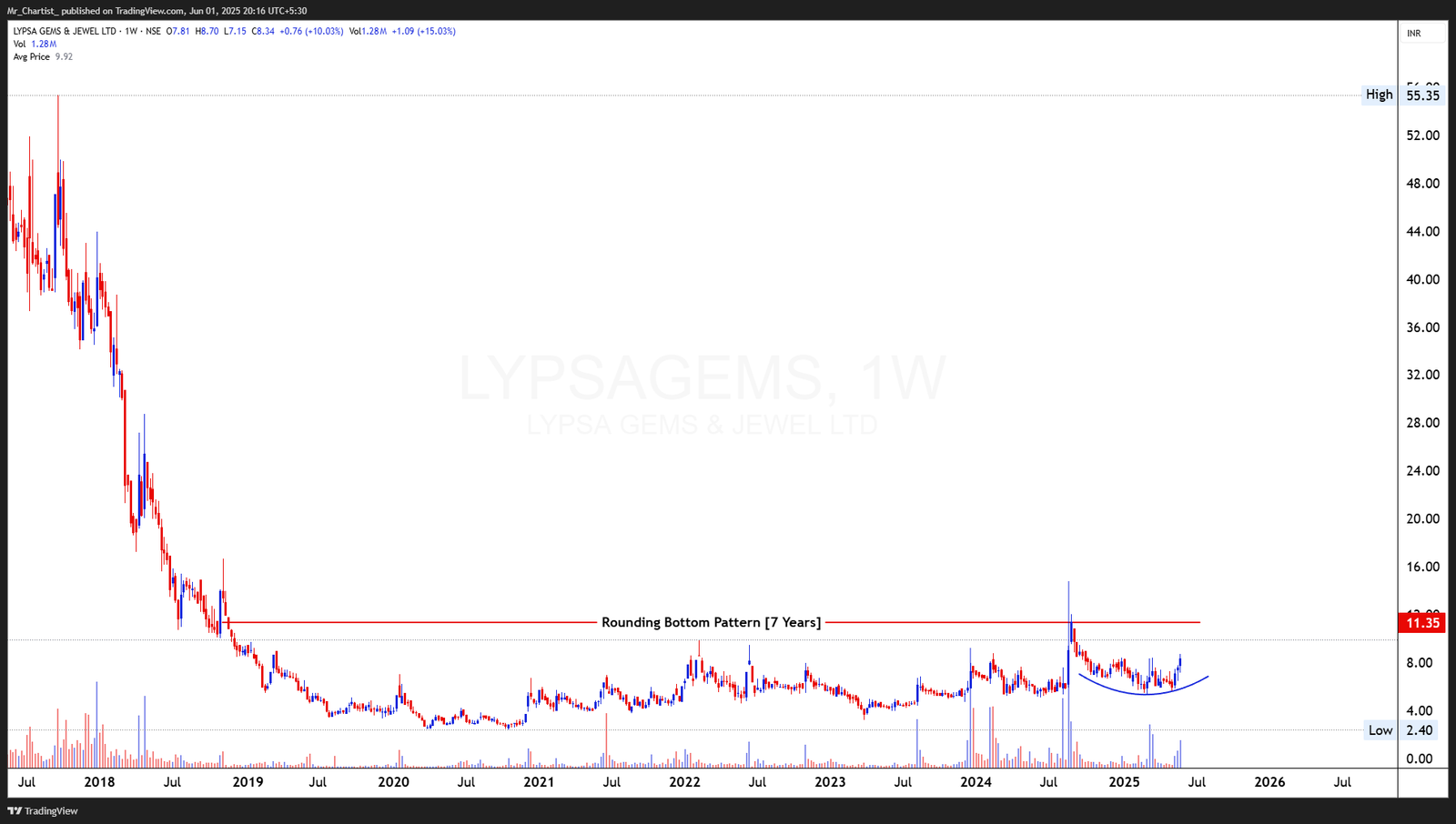This screenshot has height=824, width=1456.
Task: Select the 2025 label on the time axis
Action: [x=1125, y=781]
